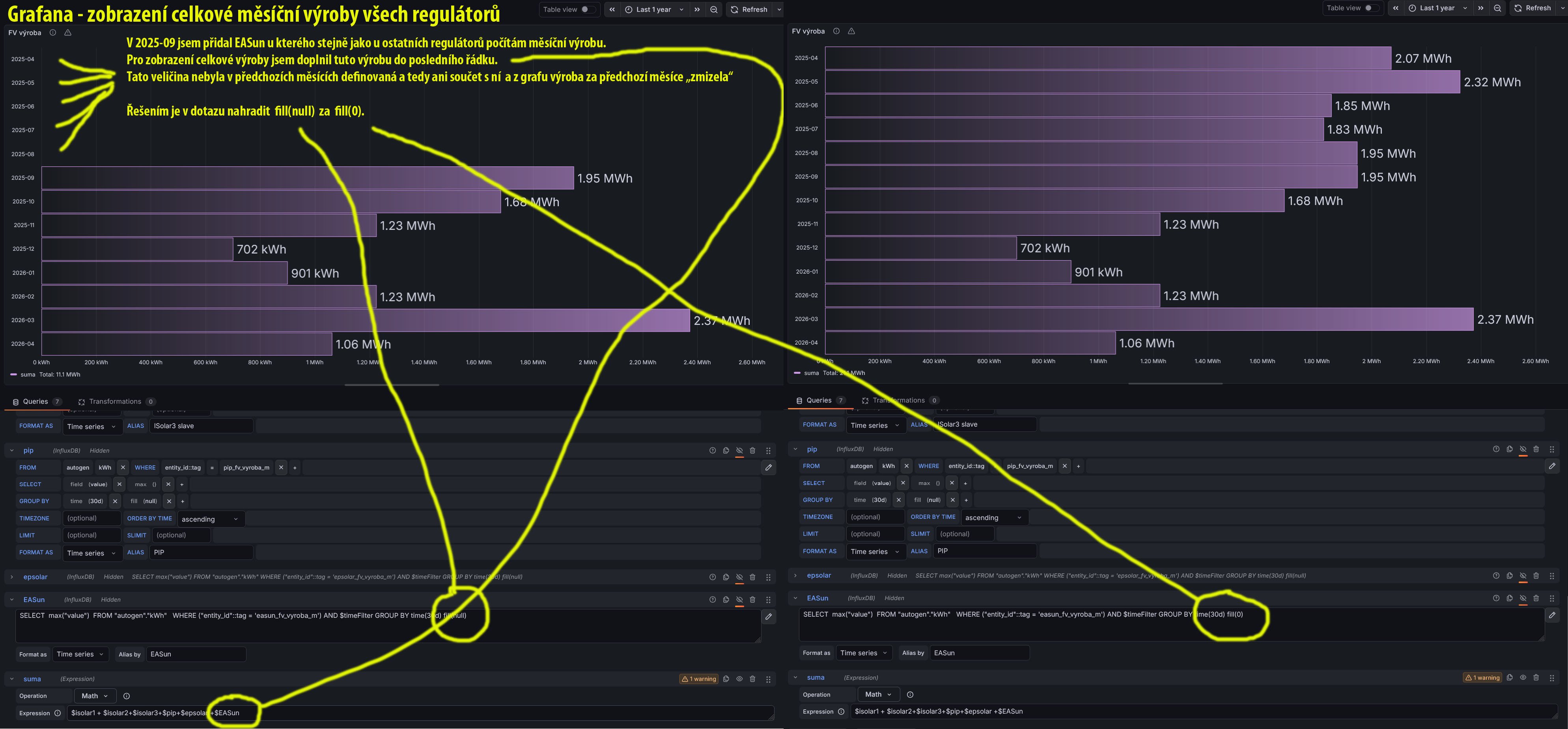Delete the pip query in left panel
1568x729 pixels.
[752, 450]
